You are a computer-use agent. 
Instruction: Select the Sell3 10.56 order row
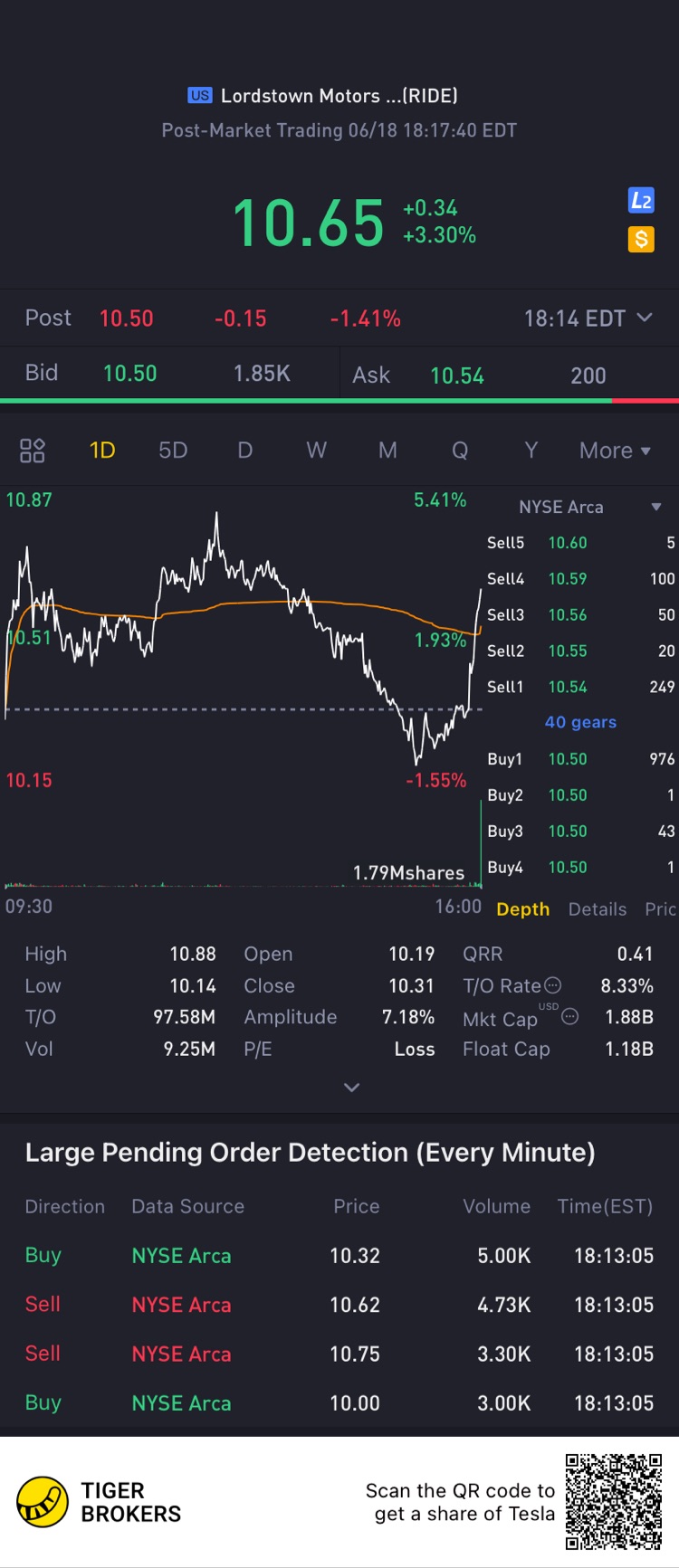(x=580, y=615)
